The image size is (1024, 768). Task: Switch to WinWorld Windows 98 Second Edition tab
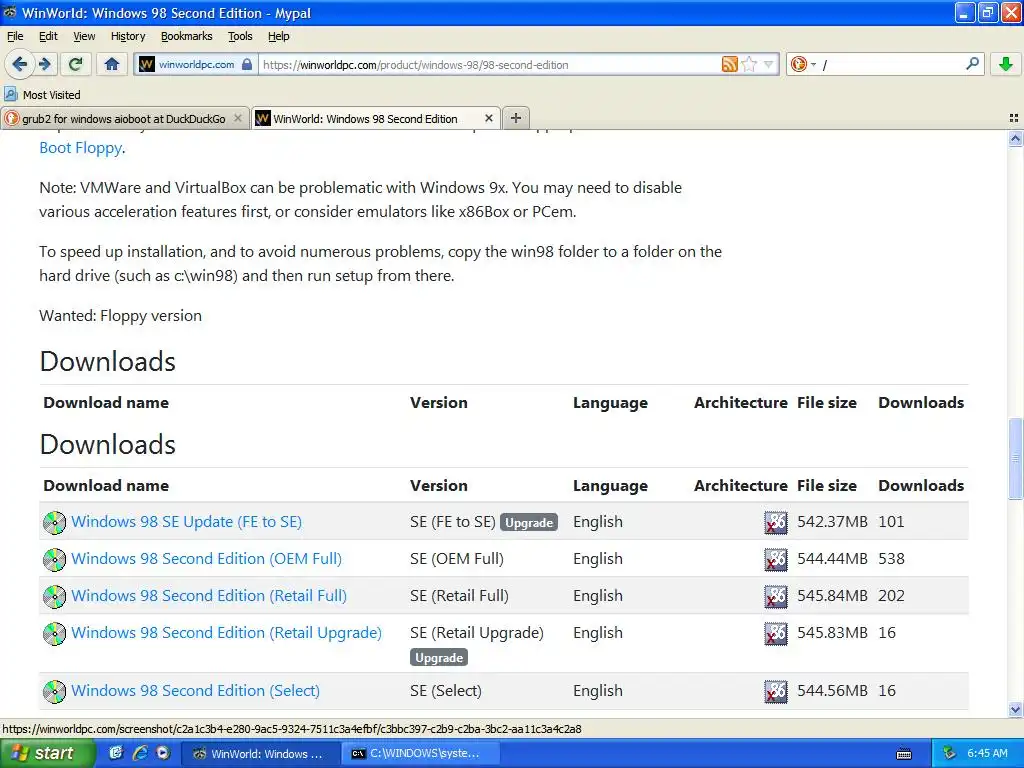pyautogui.click(x=366, y=119)
